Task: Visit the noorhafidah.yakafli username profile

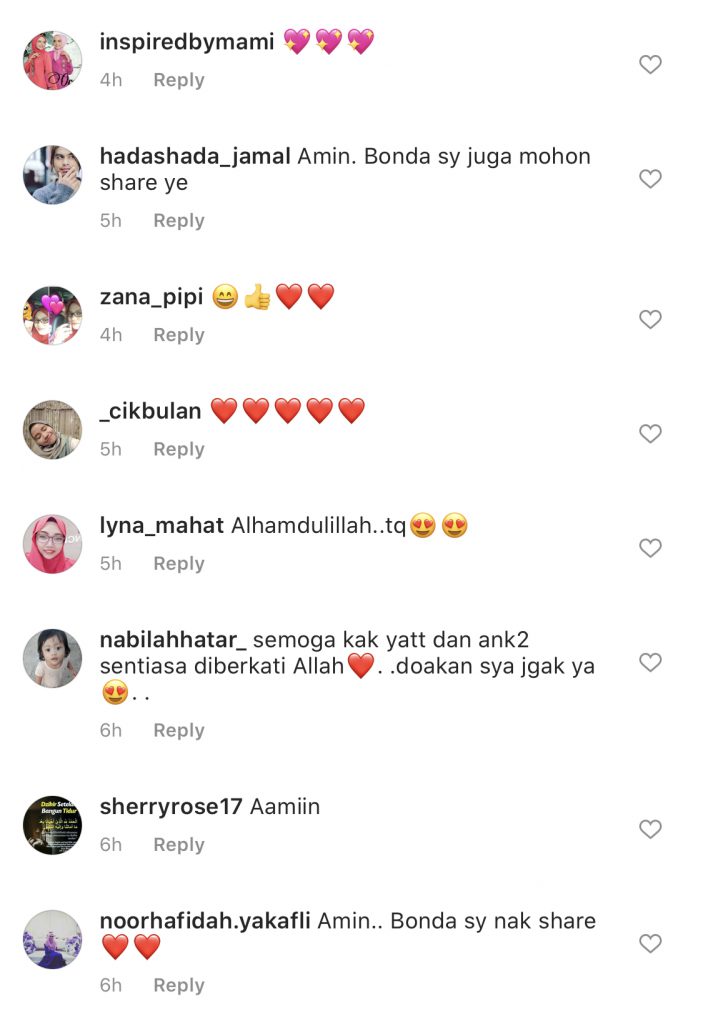Action: (205, 921)
